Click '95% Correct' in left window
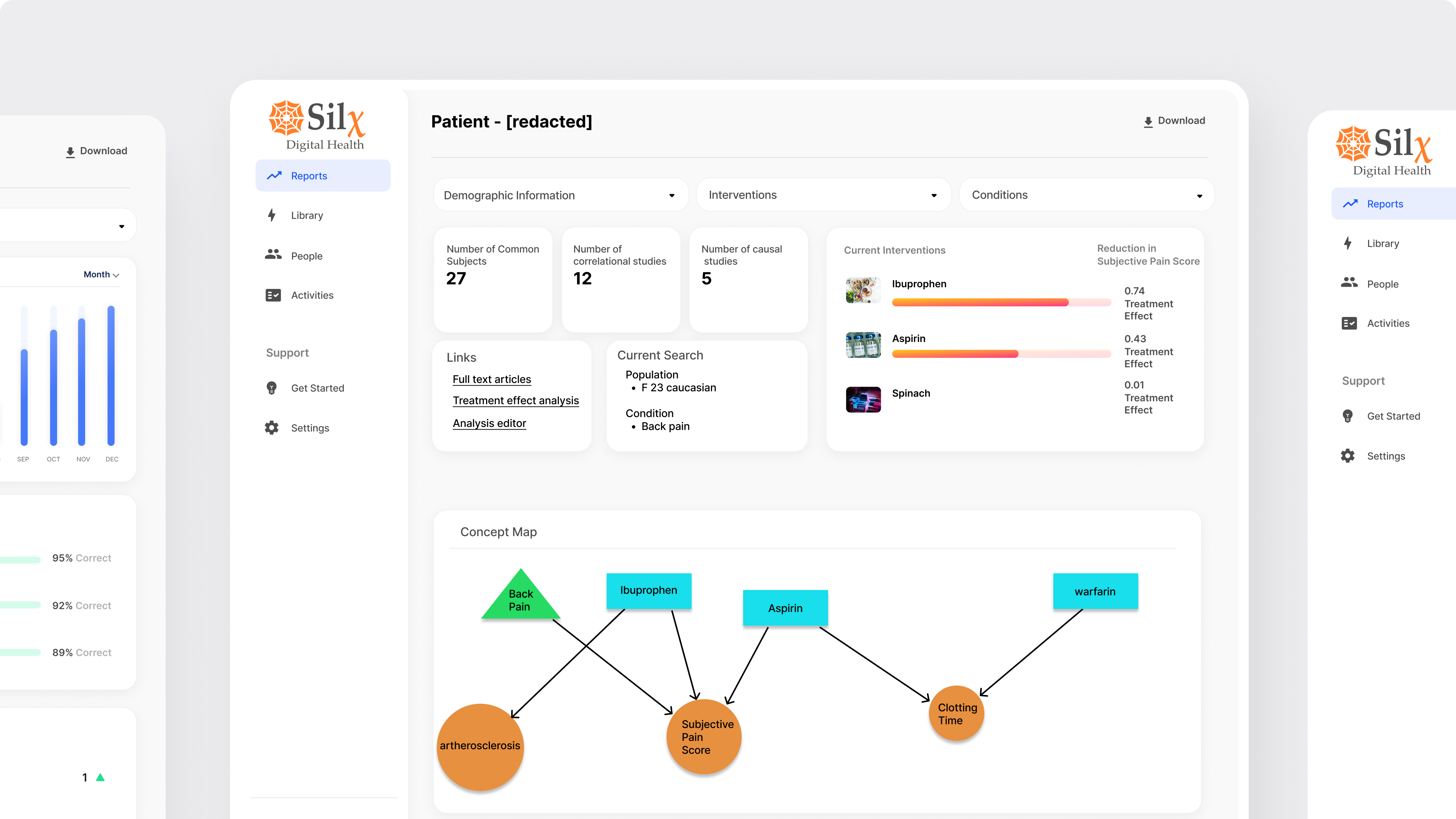 click(x=82, y=558)
